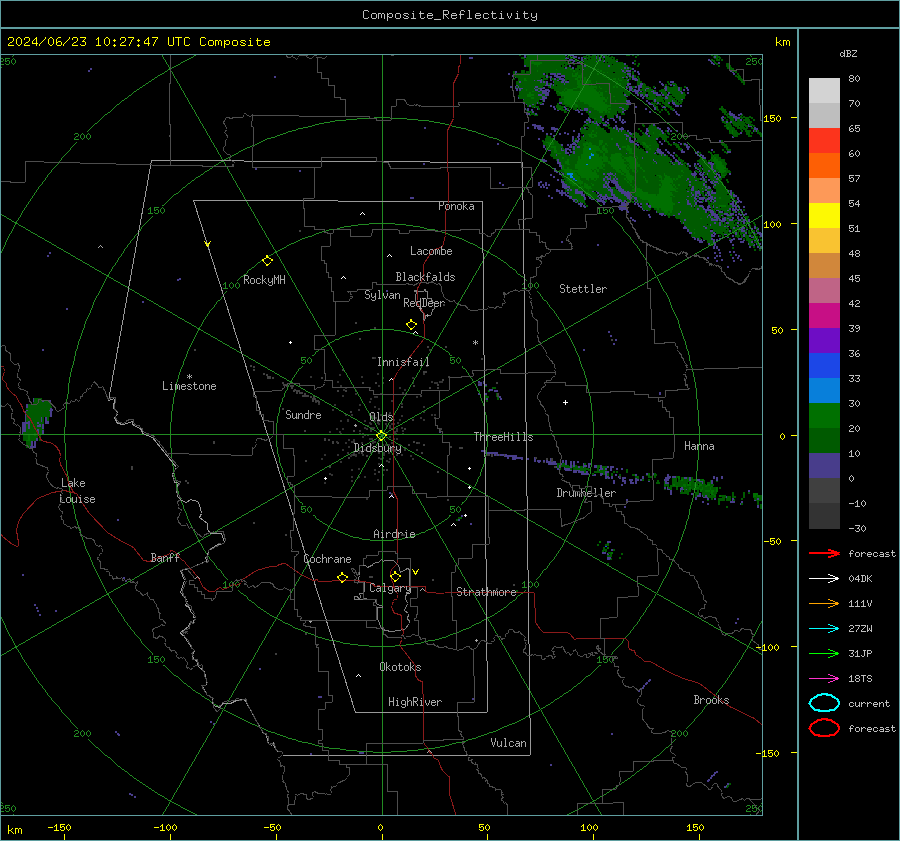Click the Banff map label
Viewport: 900px width, 841px height.
point(165,557)
